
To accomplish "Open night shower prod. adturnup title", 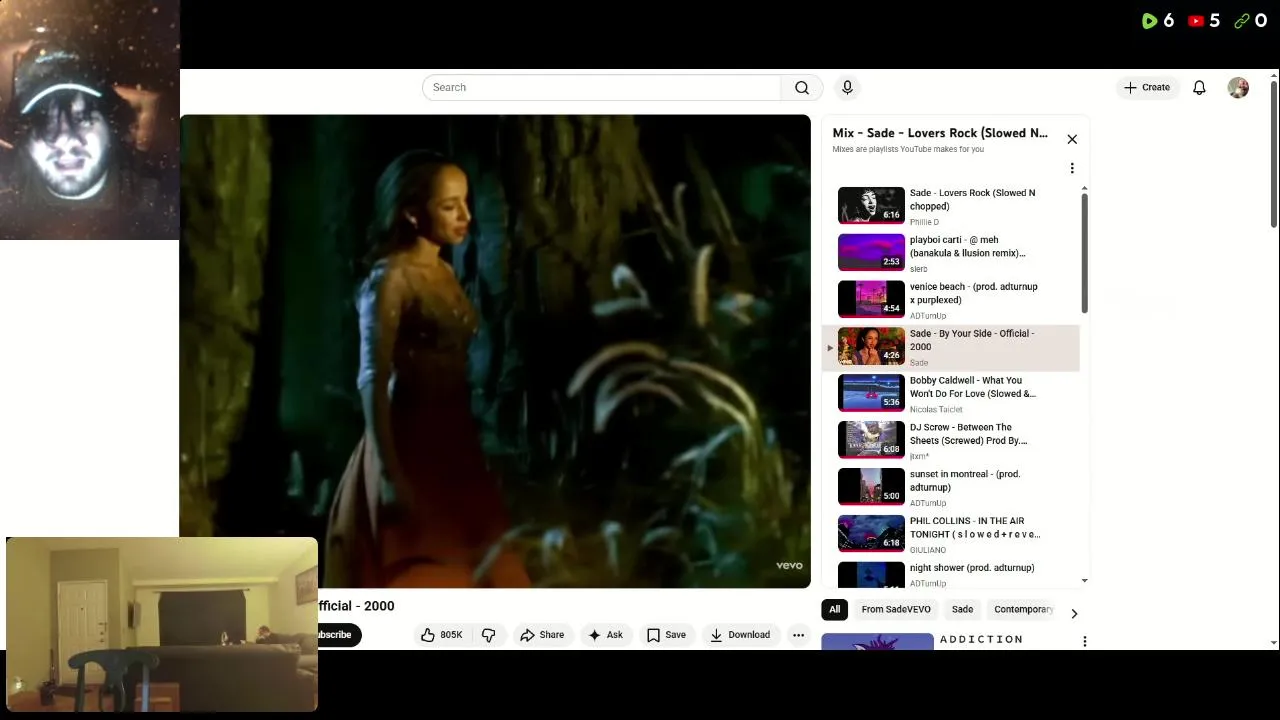I will point(972,568).
